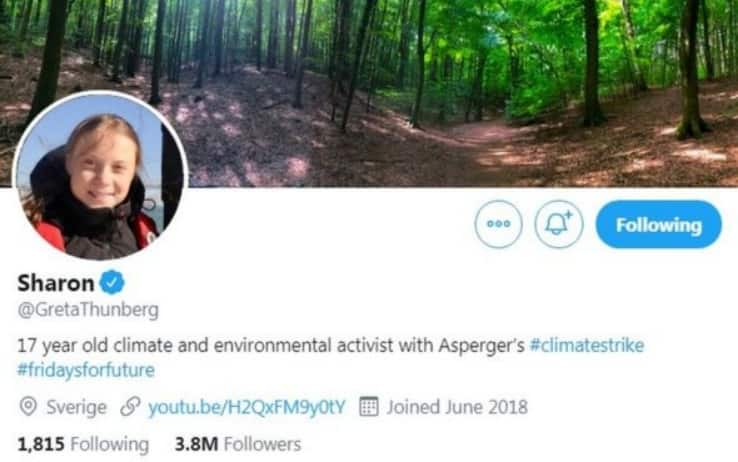
Task: Click the calendar icon beside the join date
Action: [x=368, y=407]
